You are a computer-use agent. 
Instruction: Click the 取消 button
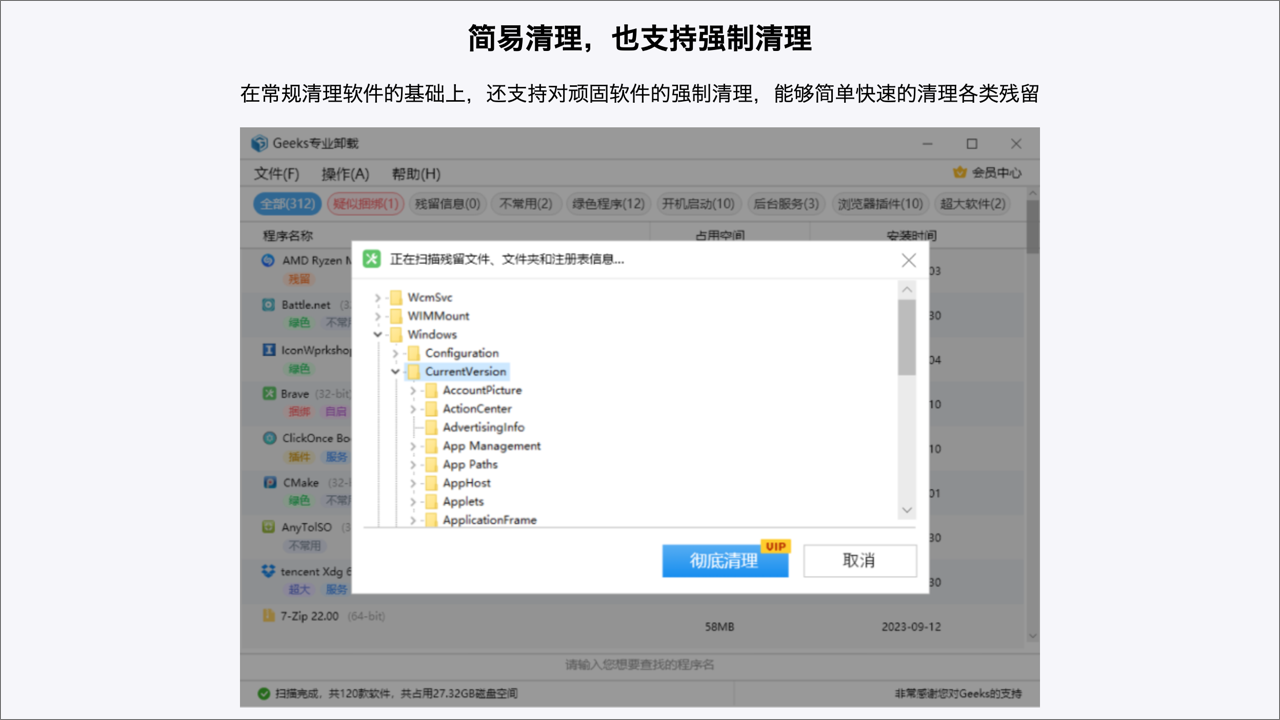point(860,561)
